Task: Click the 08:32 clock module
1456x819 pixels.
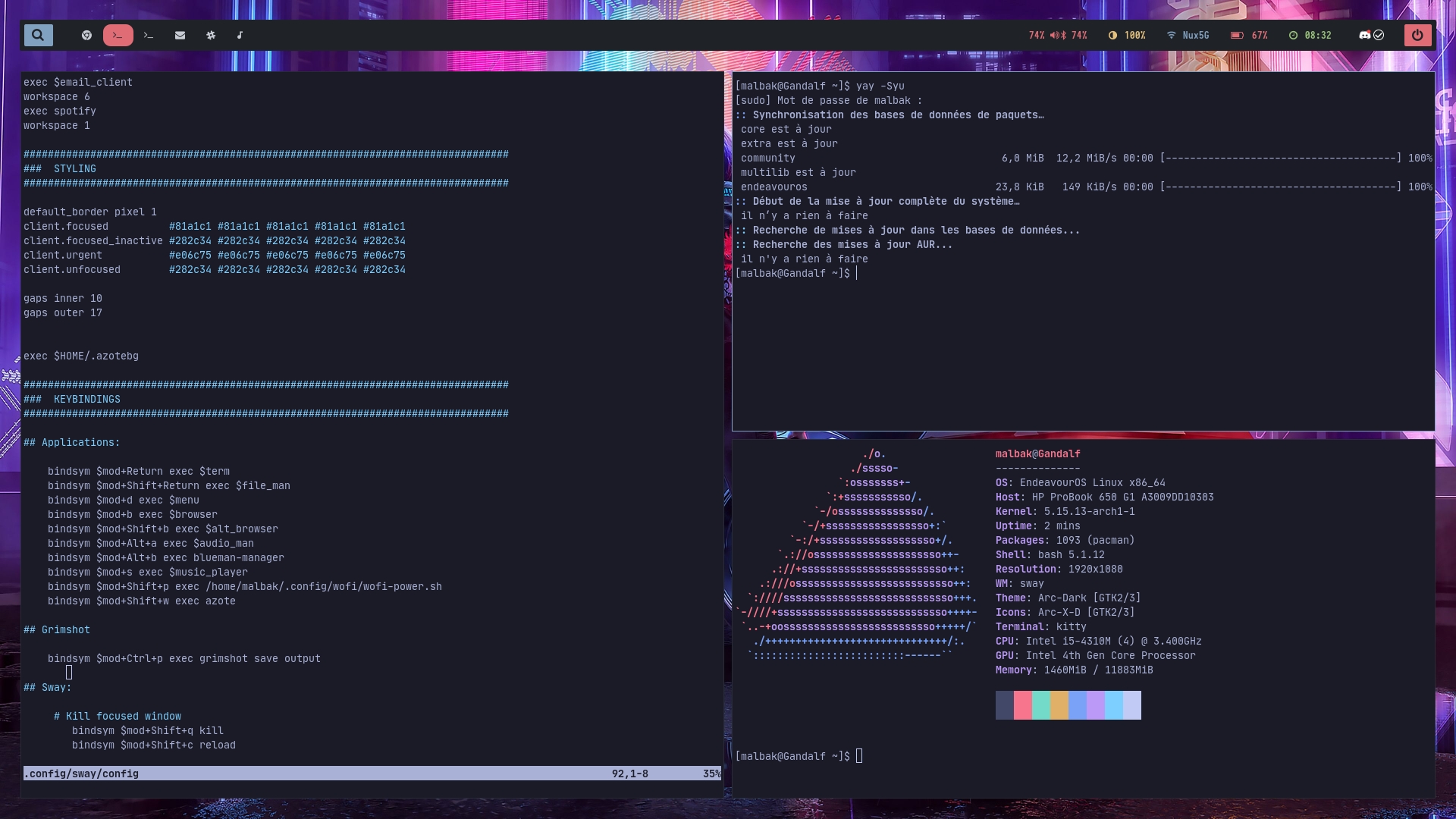Action: click(x=1310, y=35)
